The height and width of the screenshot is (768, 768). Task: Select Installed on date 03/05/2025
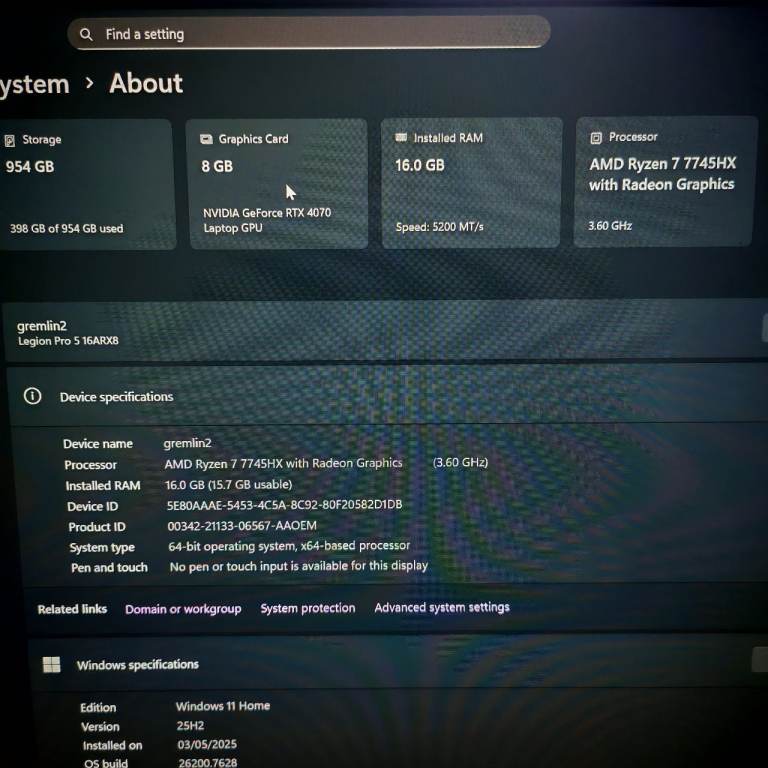(x=207, y=744)
